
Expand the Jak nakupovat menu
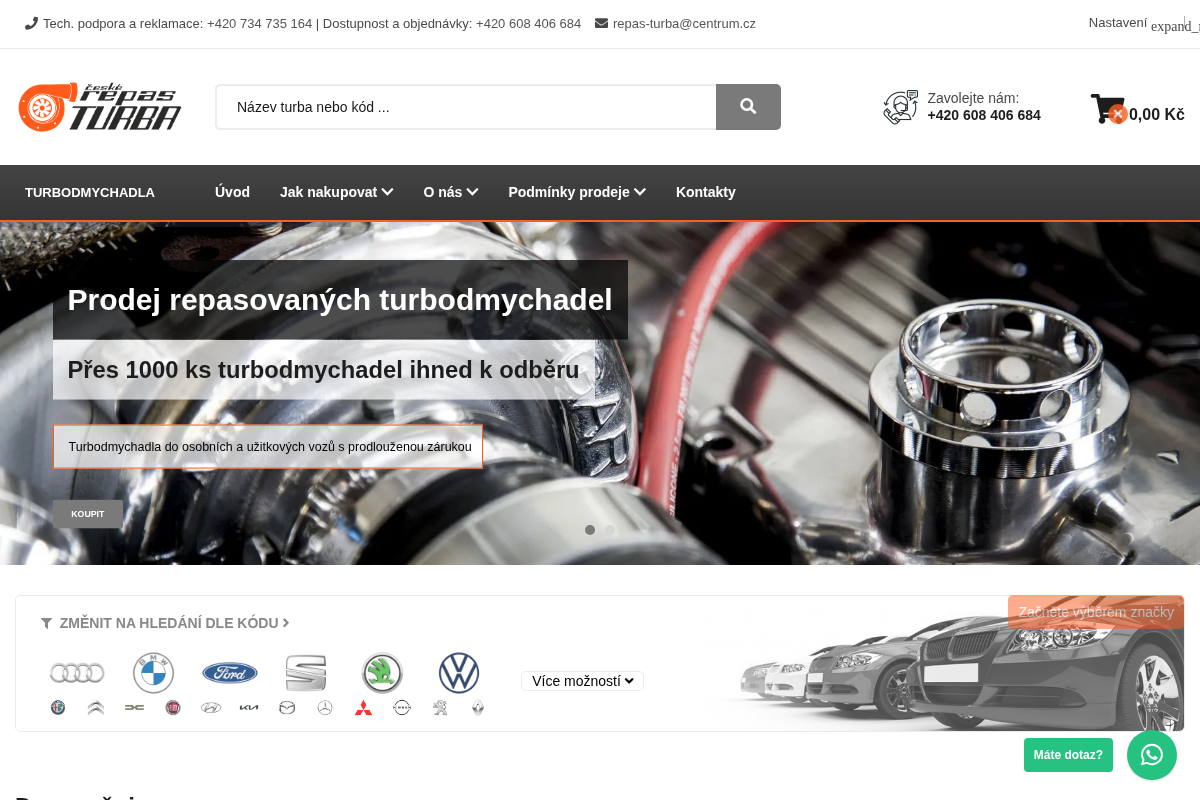[x=336, y=192]
